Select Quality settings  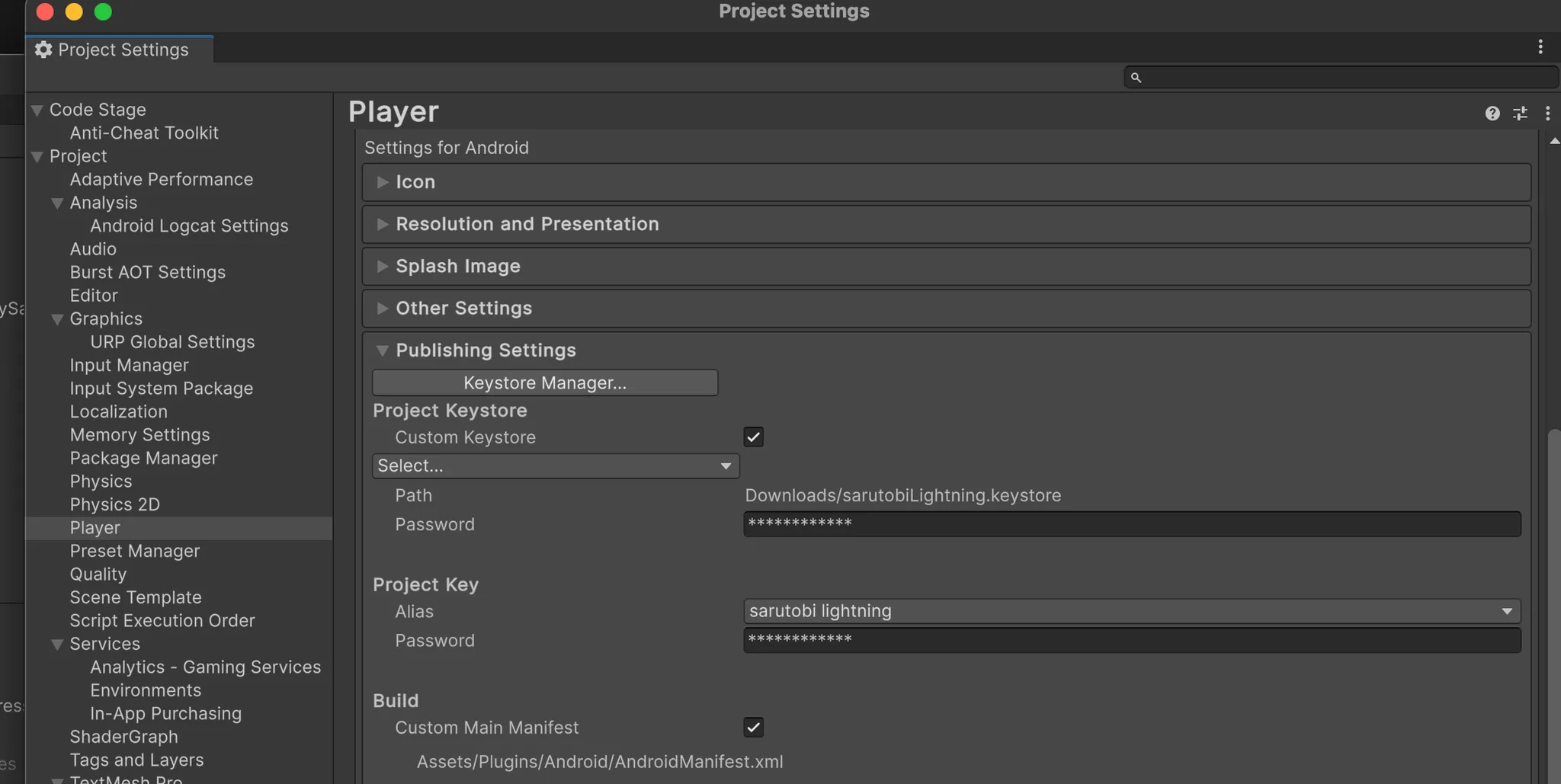click(98, 574)
